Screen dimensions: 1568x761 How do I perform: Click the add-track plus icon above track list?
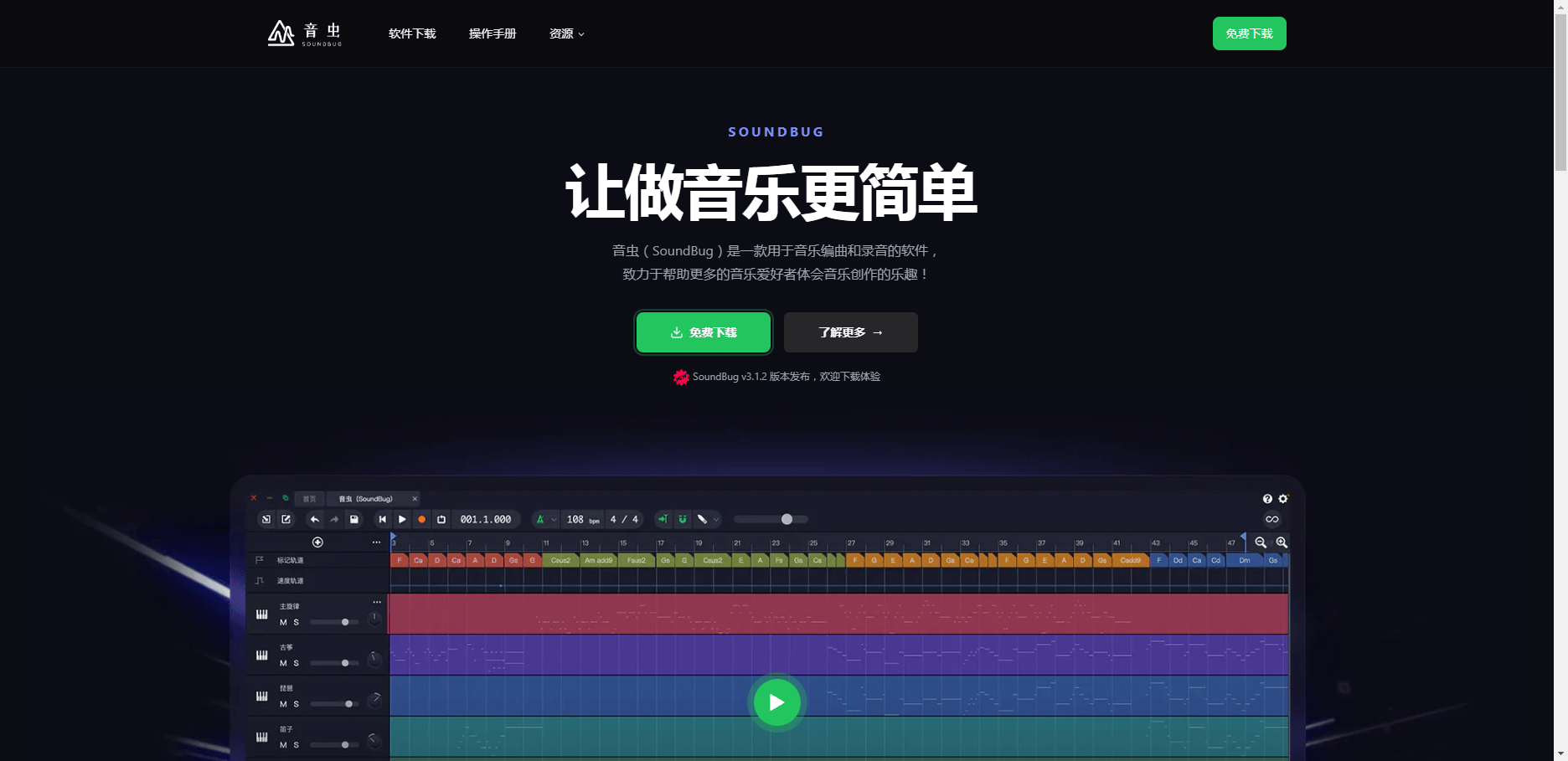[x=317, y=542]
